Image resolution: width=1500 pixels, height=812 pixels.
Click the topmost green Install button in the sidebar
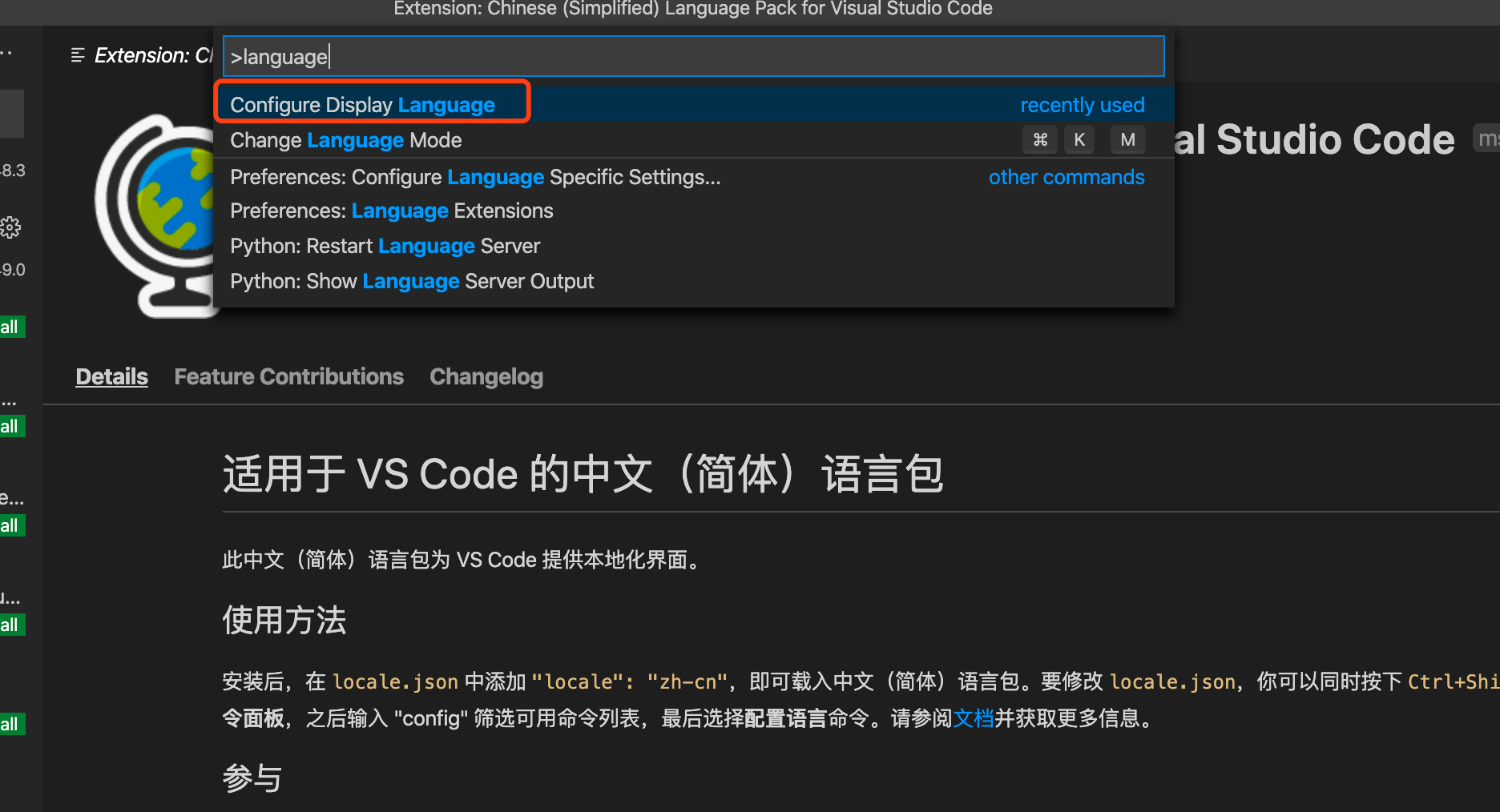click(x=10, y=326)
